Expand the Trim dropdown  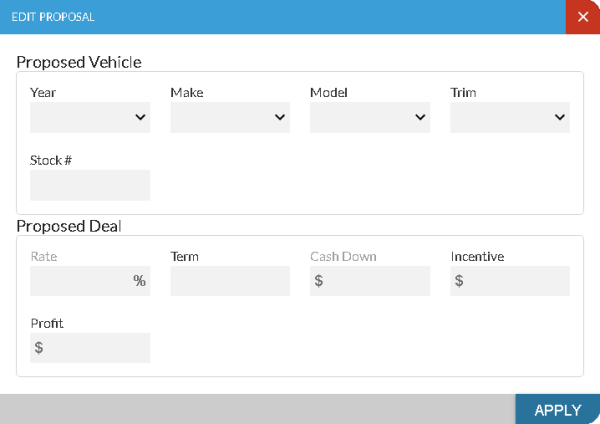tap(510, 118)
